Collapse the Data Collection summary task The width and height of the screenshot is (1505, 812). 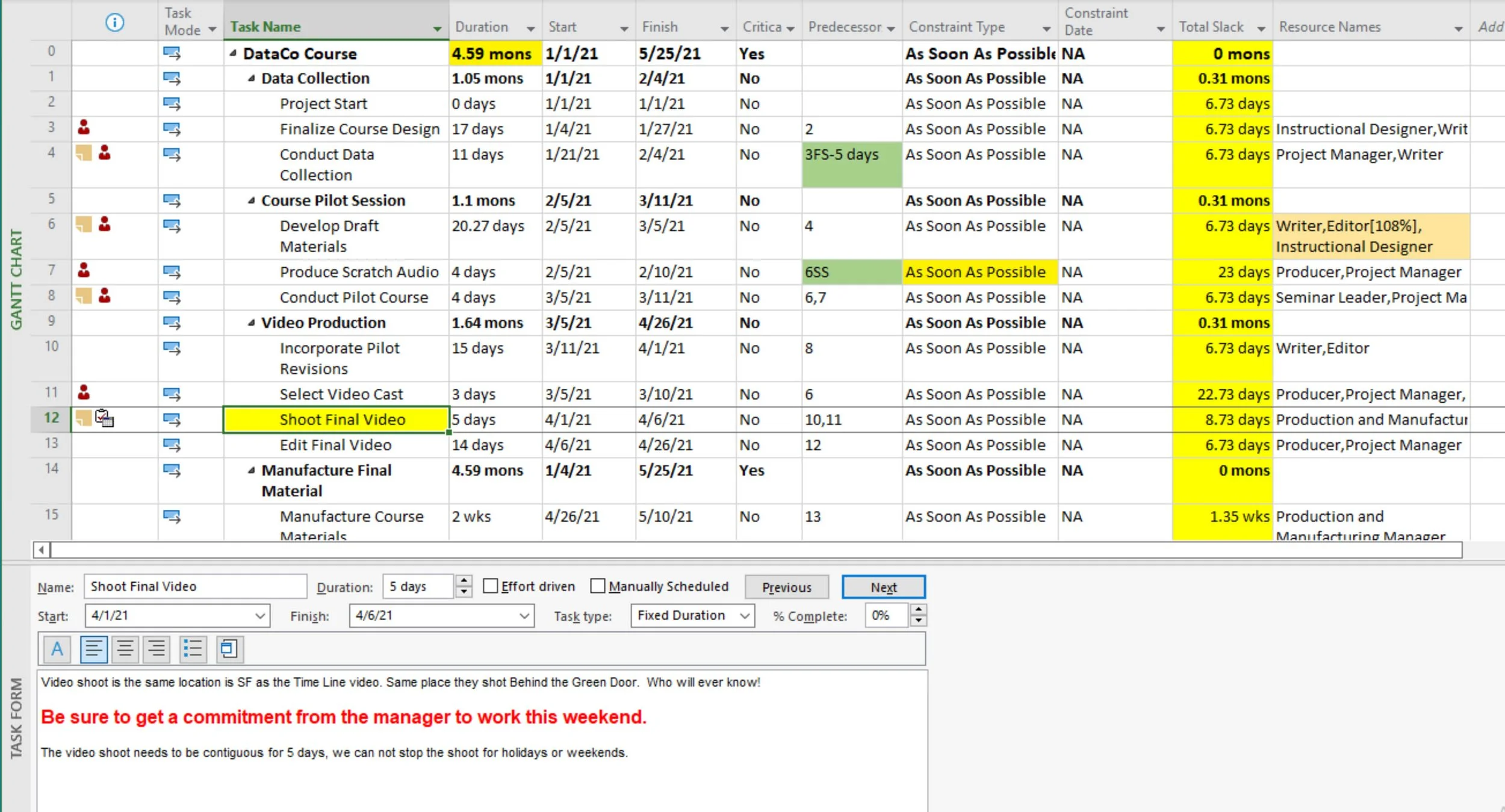[251, 78]
